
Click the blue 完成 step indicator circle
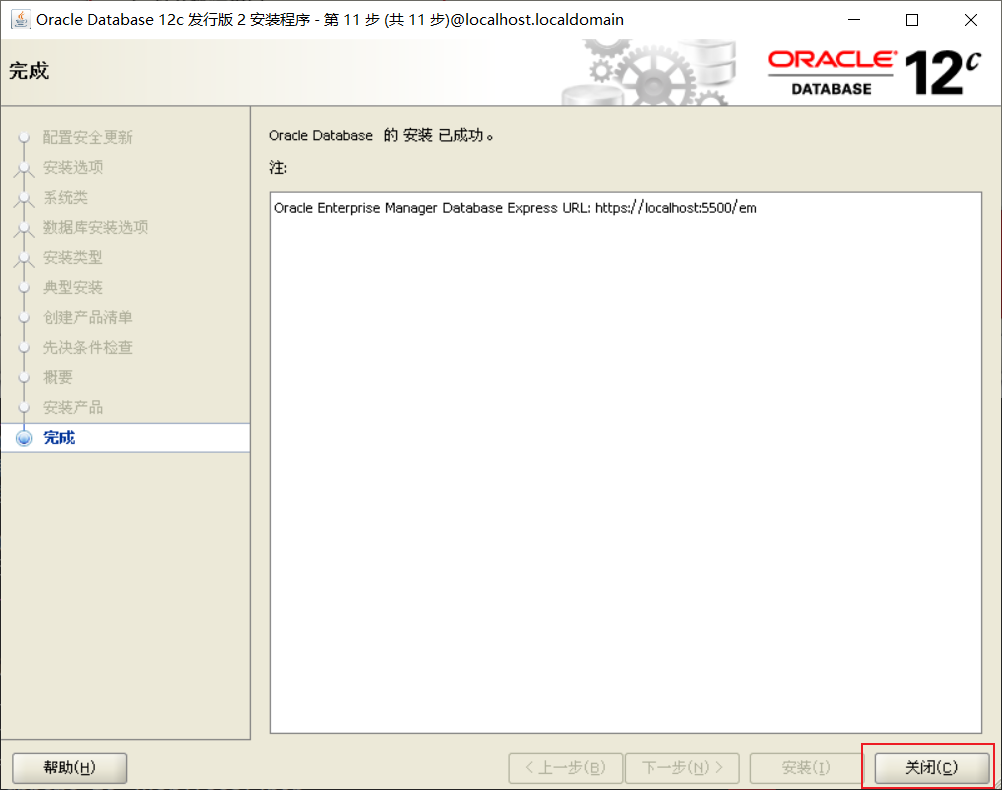point(24,438)
